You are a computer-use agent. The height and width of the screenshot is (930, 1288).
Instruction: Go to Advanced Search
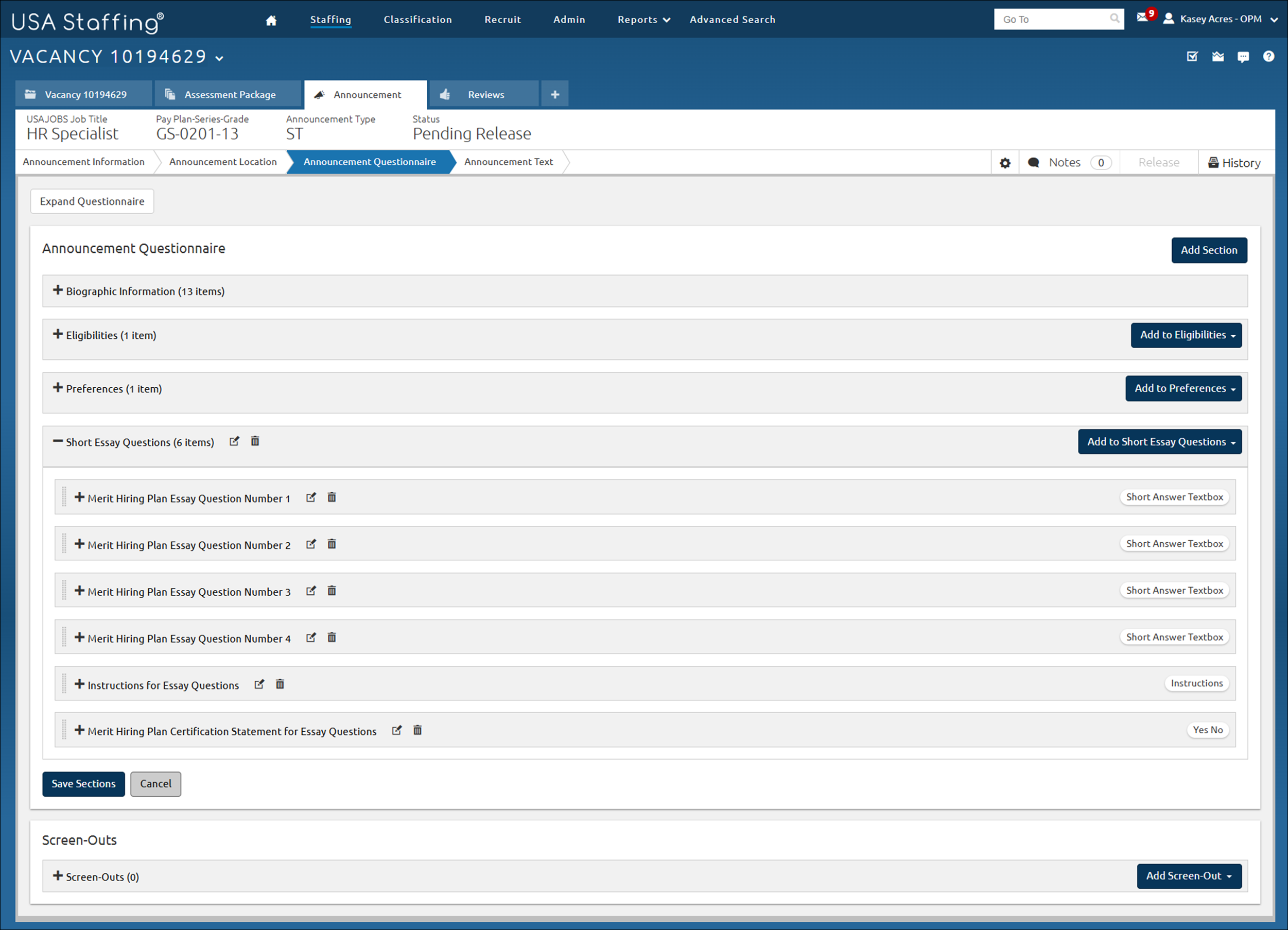click(732, 20)
